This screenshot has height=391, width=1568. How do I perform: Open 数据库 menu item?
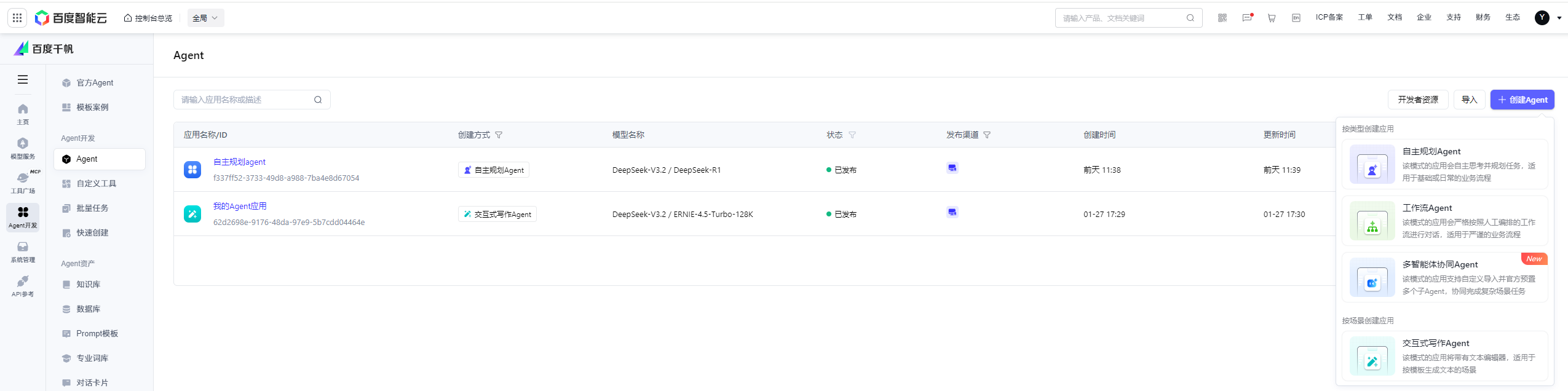coord(100,309)
